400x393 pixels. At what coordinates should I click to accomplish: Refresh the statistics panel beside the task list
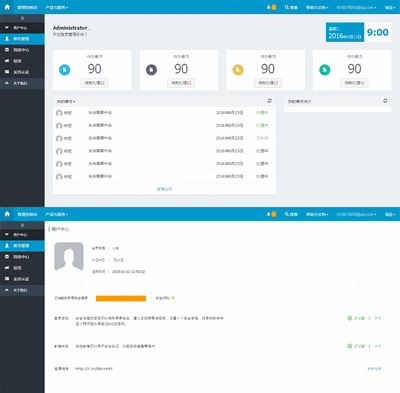[x=385, y=101]
